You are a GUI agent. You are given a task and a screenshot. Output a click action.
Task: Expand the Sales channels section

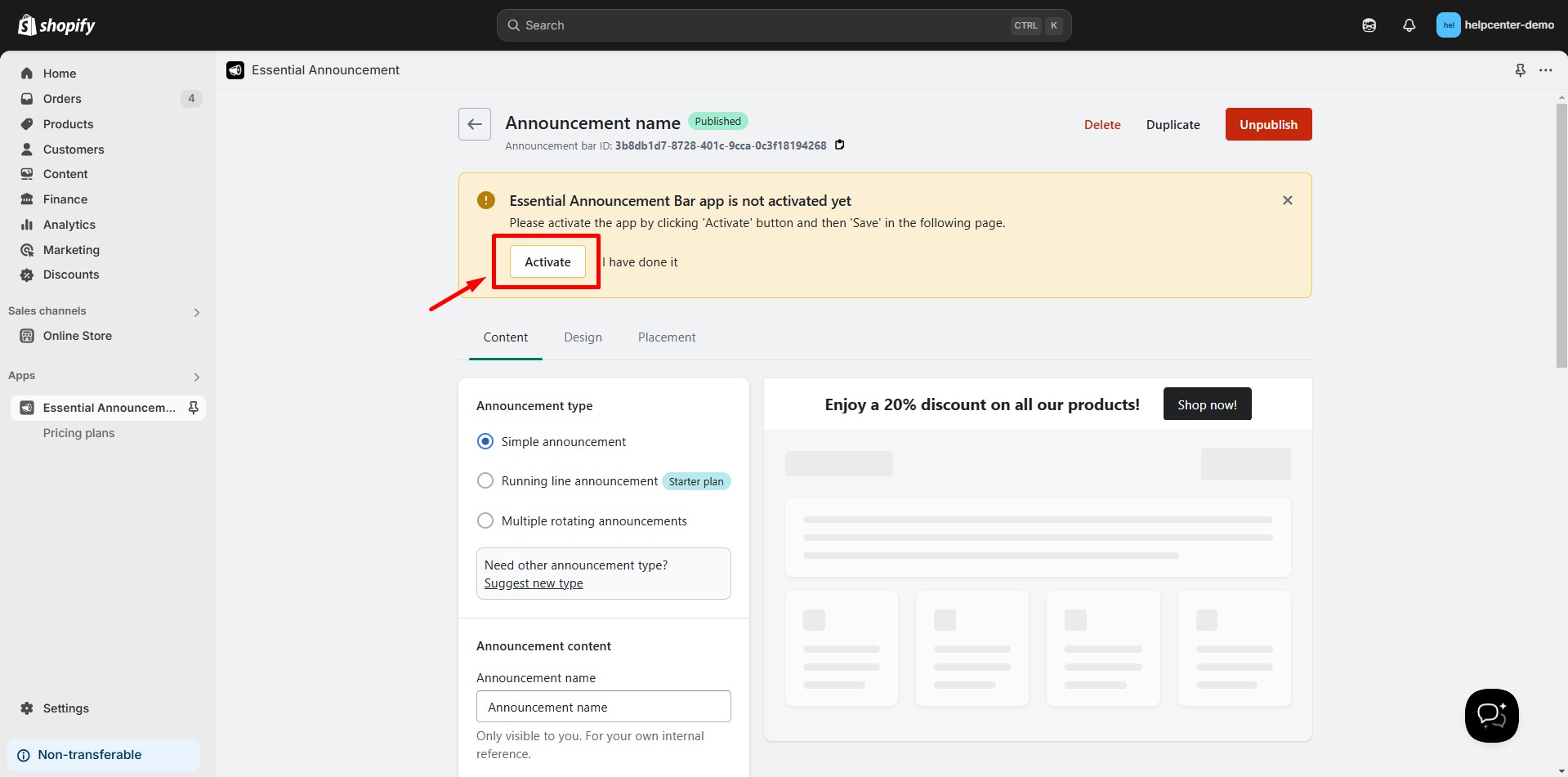[x=196, y=312]
